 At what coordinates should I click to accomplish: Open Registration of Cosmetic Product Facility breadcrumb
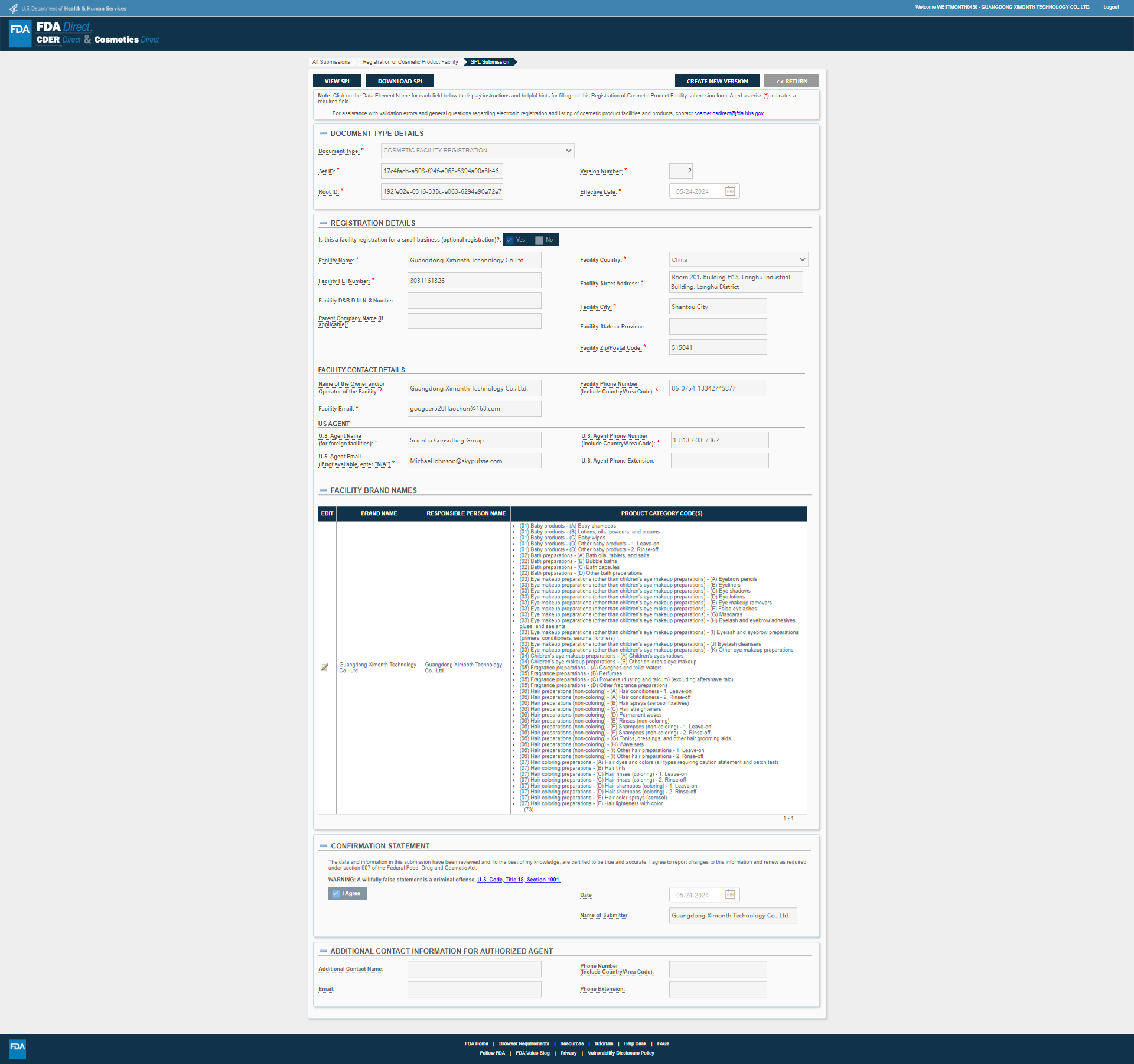point(410,62)
